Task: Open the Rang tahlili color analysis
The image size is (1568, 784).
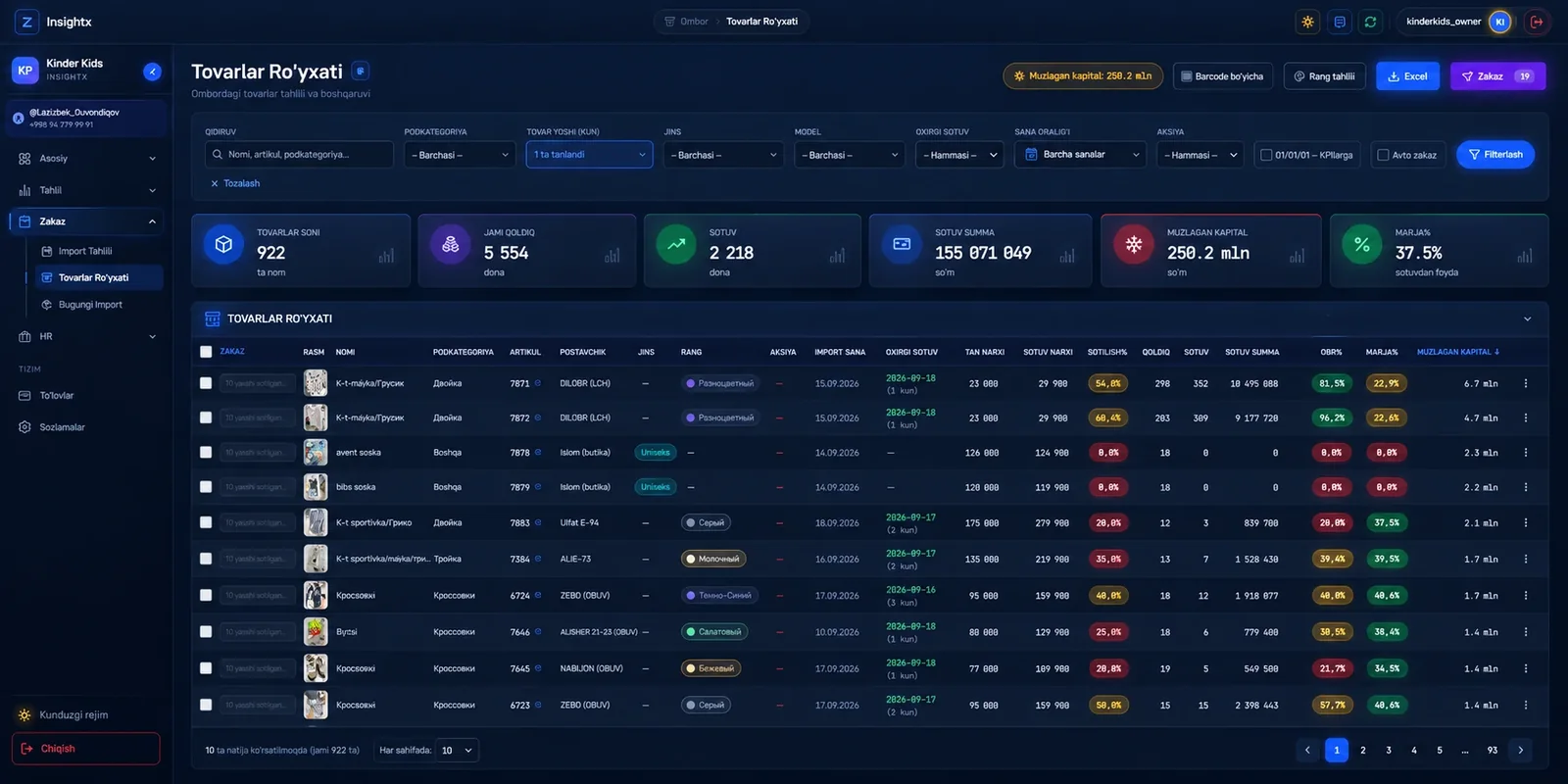Action: (x=1324, y=76)
